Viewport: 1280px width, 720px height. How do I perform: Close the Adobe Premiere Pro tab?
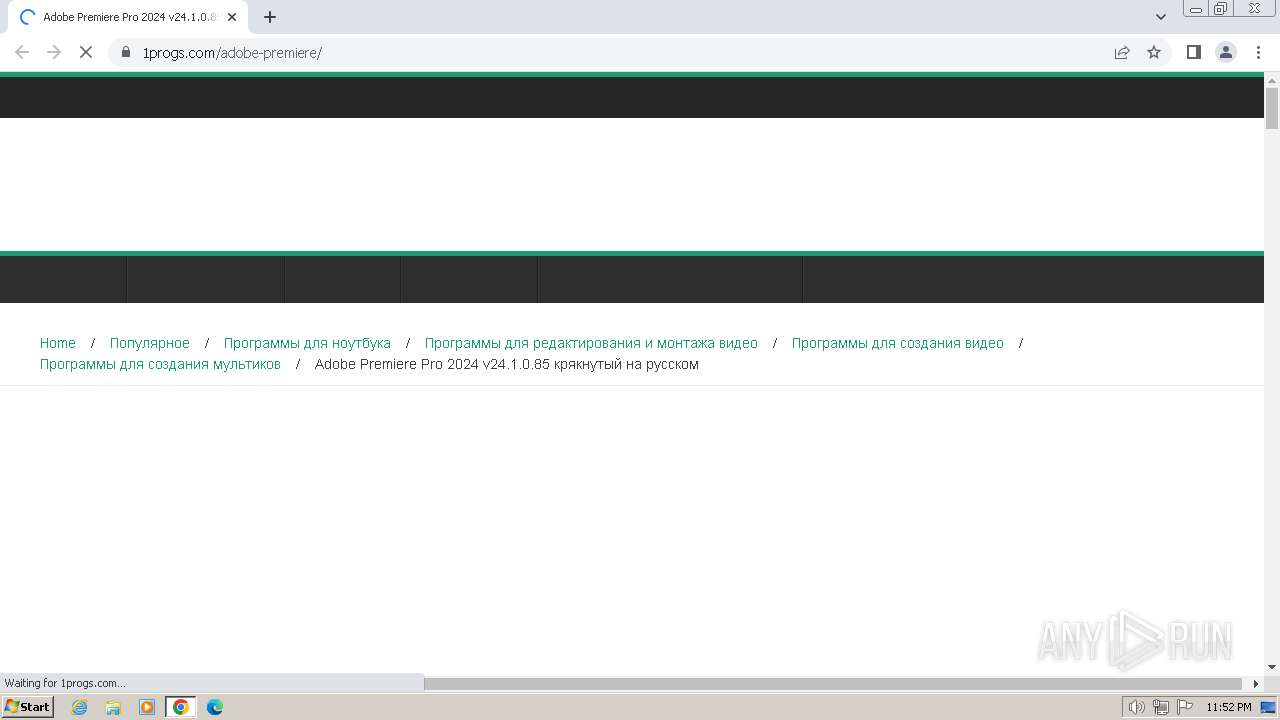232,17
